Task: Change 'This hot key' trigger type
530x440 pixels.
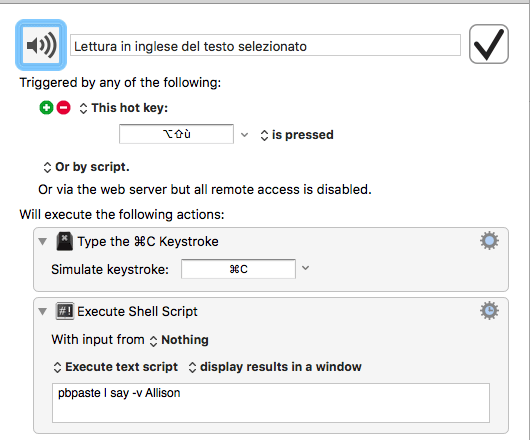Action: (124, 108)
